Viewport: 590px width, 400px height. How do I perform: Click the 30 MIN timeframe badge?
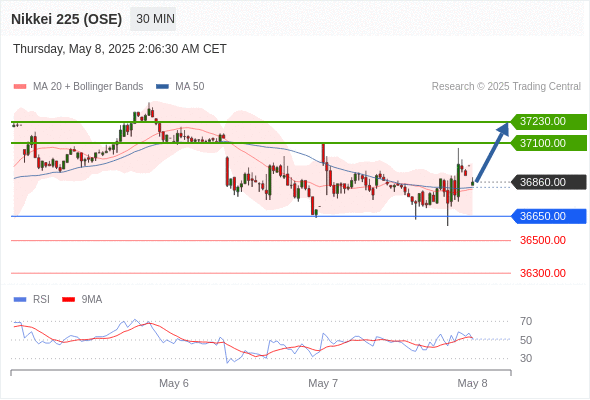(x=153, y=19)
